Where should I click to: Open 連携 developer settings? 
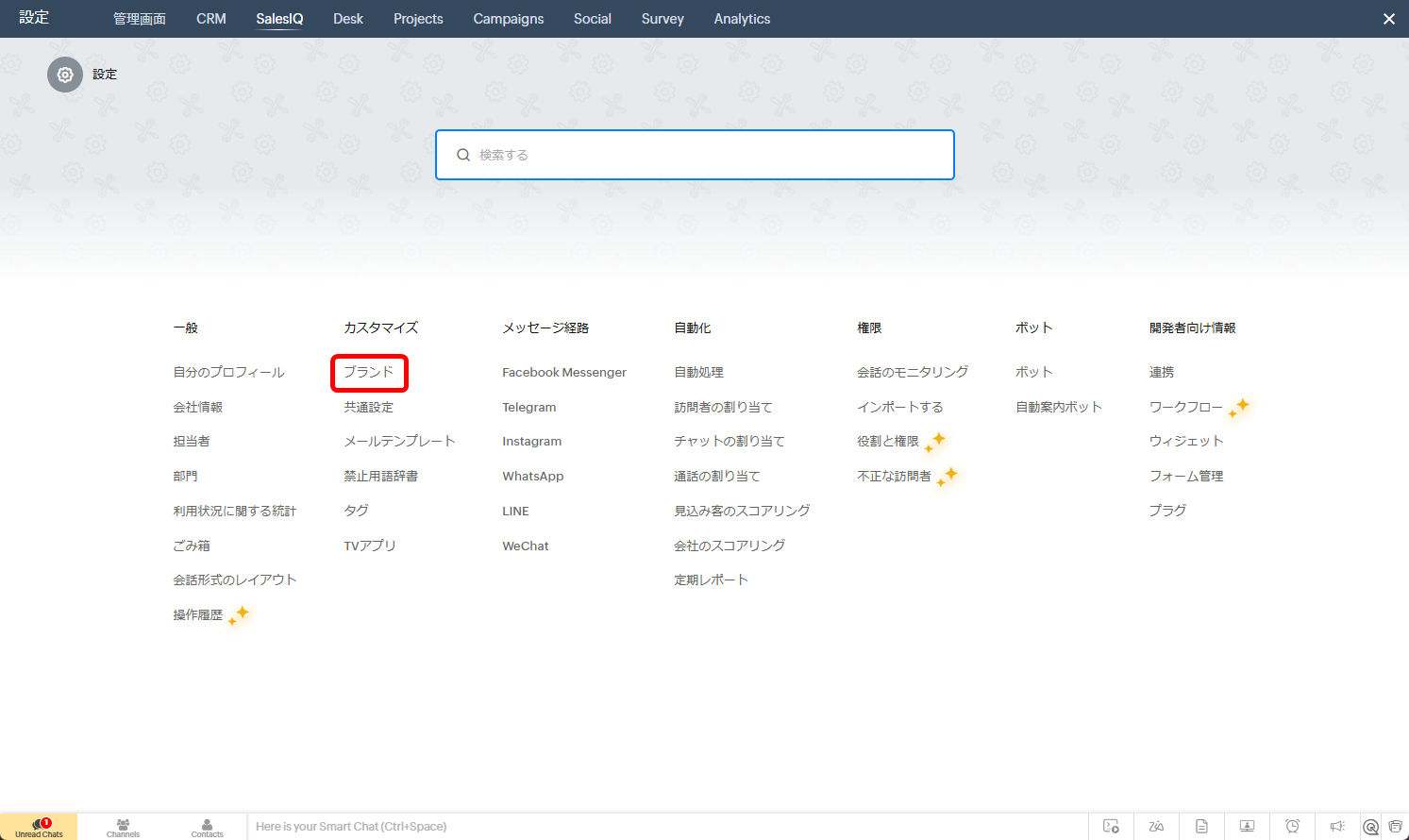click(1162, 372)
